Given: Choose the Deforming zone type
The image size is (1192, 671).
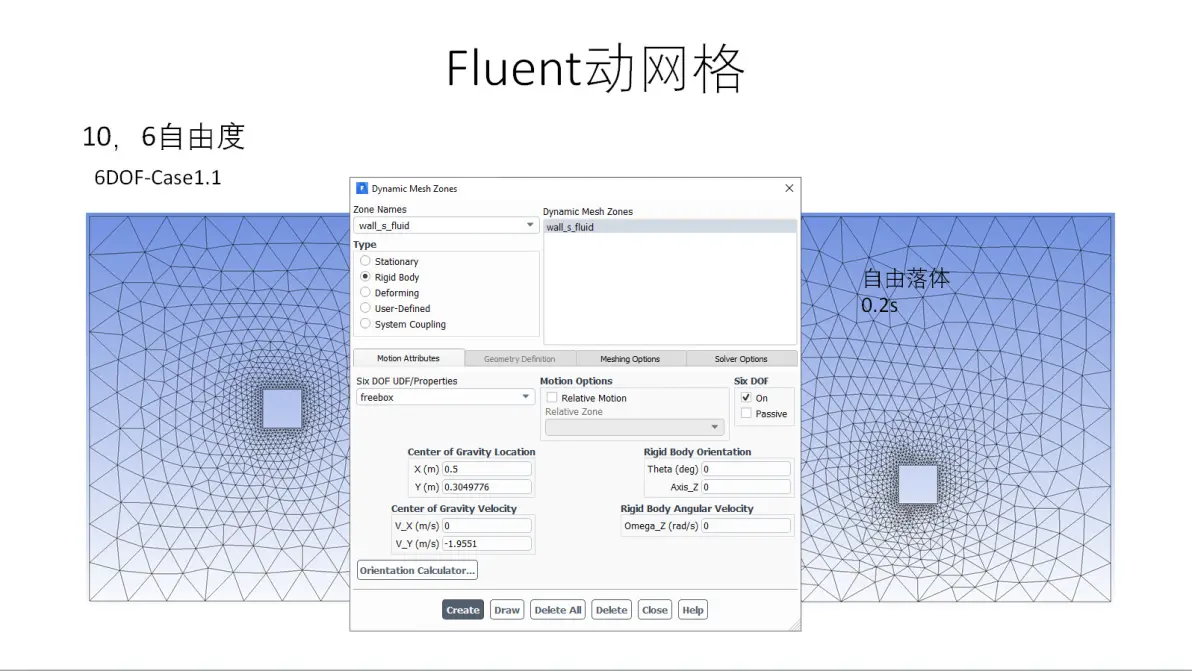Looking at the screenshot, I should [366, 293].
